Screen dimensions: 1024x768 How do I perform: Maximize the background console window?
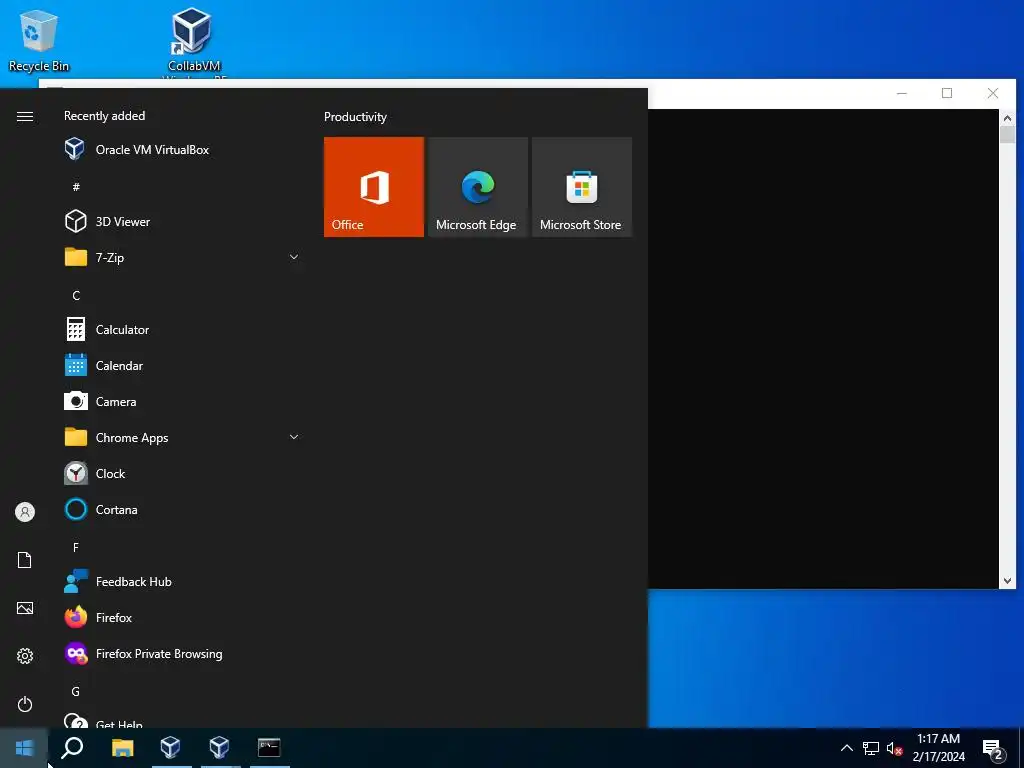tap(947, 93)
